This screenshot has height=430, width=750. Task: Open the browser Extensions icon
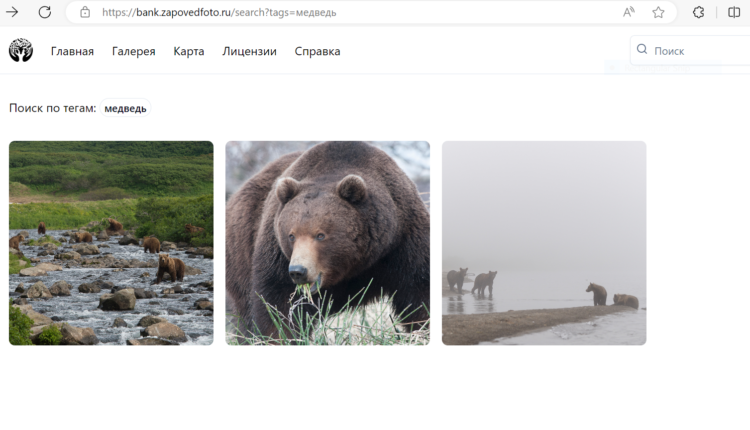tap(699, 12)
